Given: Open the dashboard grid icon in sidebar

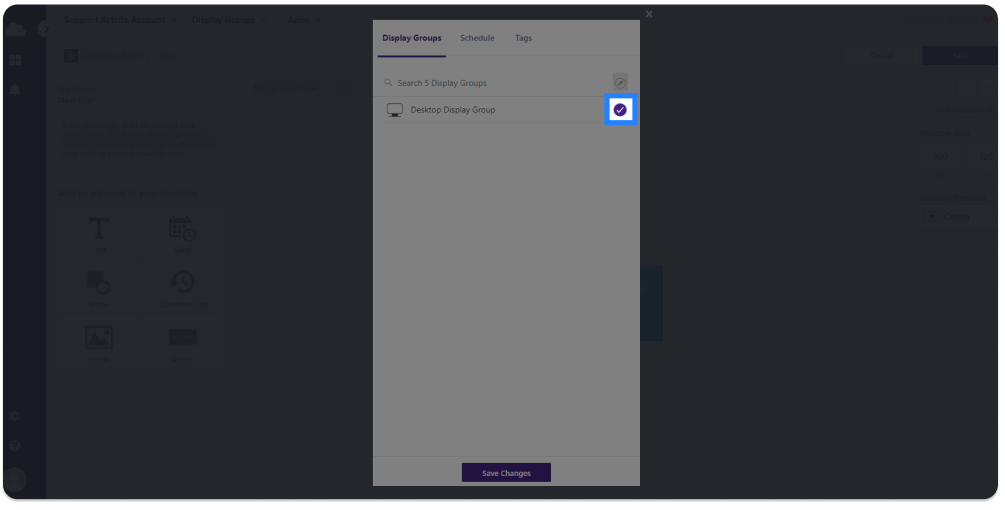Looking at the screenshot, I should click(x=15, y=61).
